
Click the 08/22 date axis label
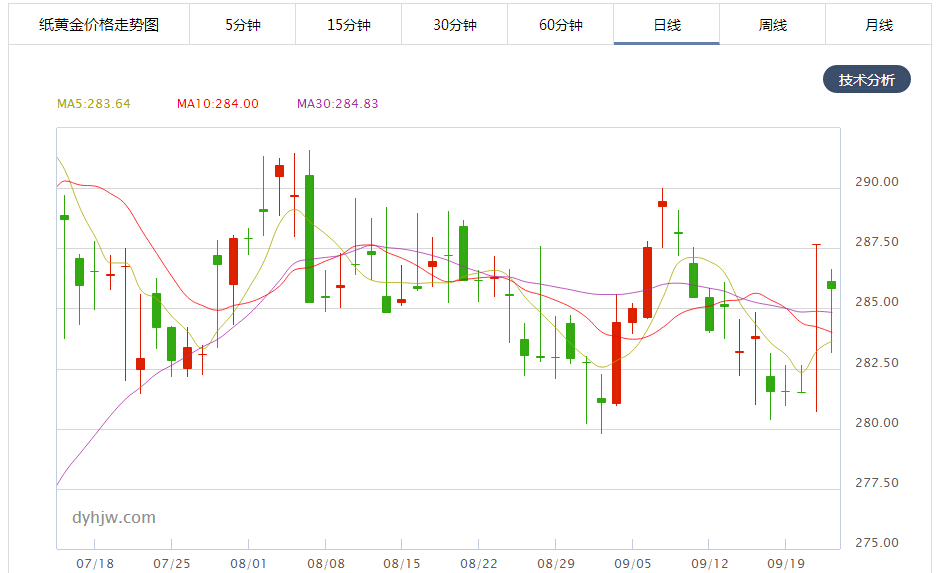point(479,563)
